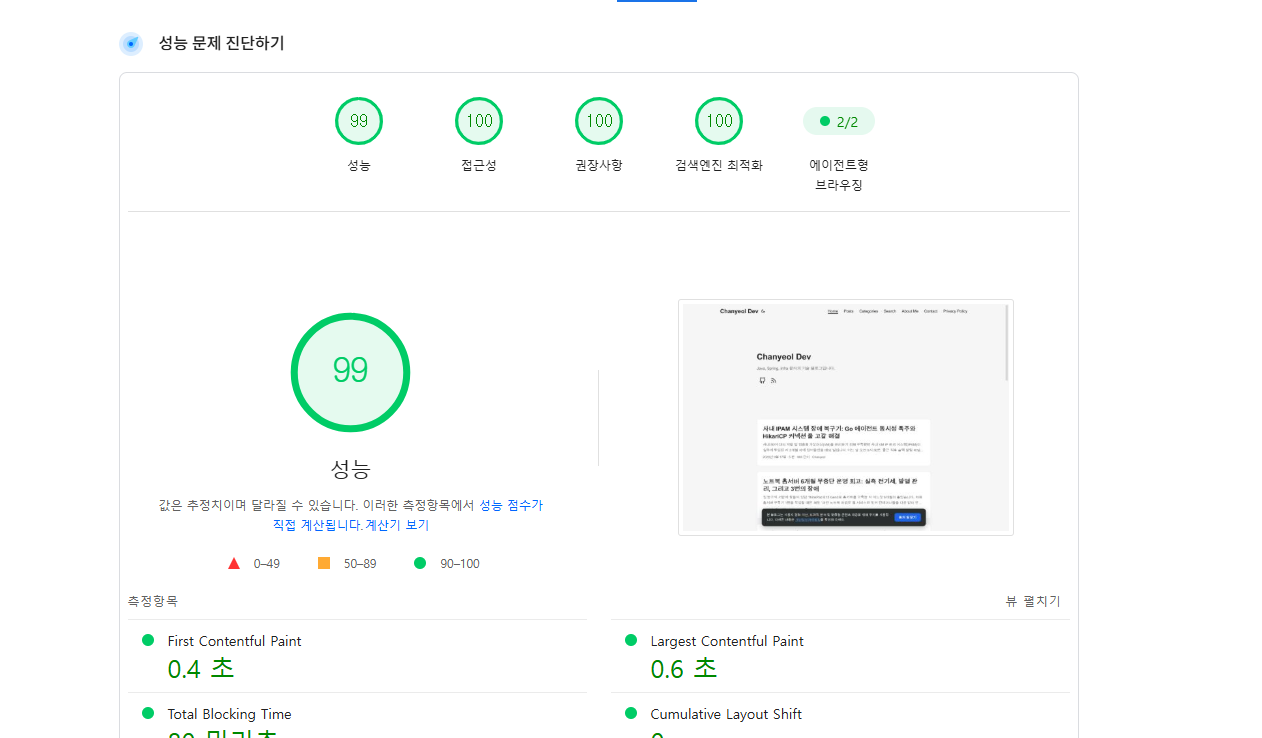Jump to the 검색엔진 최적화 100 gauge
The image size is (1262, 738).
point(719,121)
